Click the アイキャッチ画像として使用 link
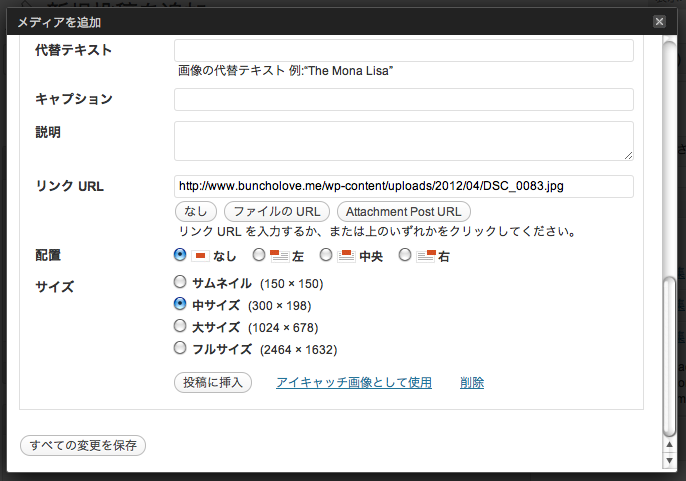Image resolution: width=686 pixels, height=481 pixels. tap(354, 383)
